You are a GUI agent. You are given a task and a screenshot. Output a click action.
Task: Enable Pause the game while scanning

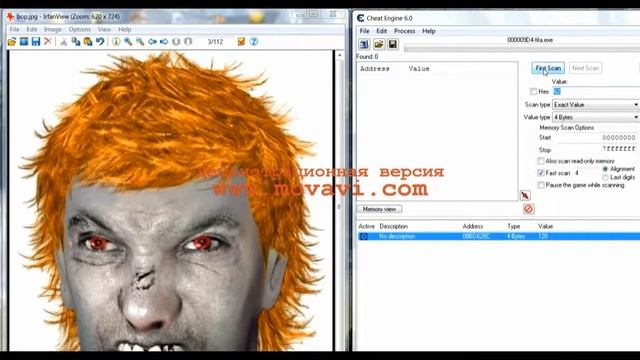(541, 185)
